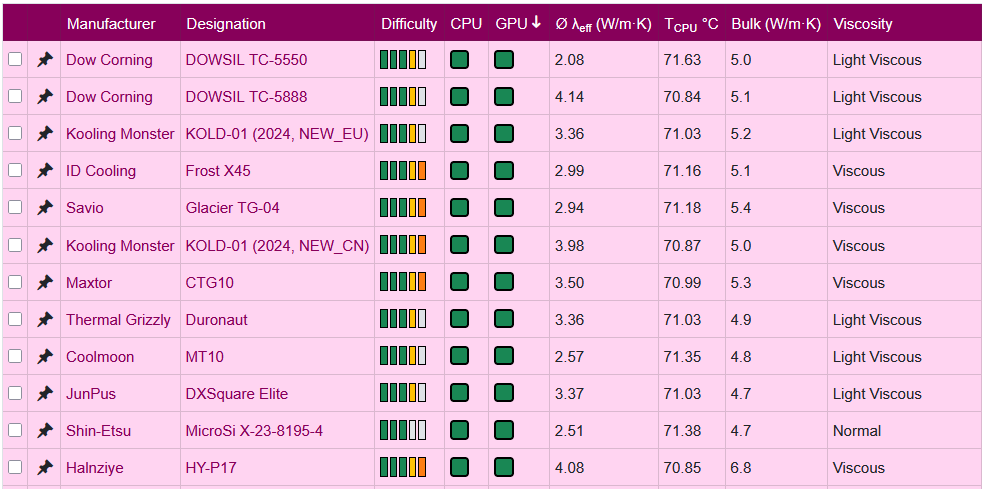
Task: Pin the Thermal Grizzly Duronaut row
Action: coord(45,320)
